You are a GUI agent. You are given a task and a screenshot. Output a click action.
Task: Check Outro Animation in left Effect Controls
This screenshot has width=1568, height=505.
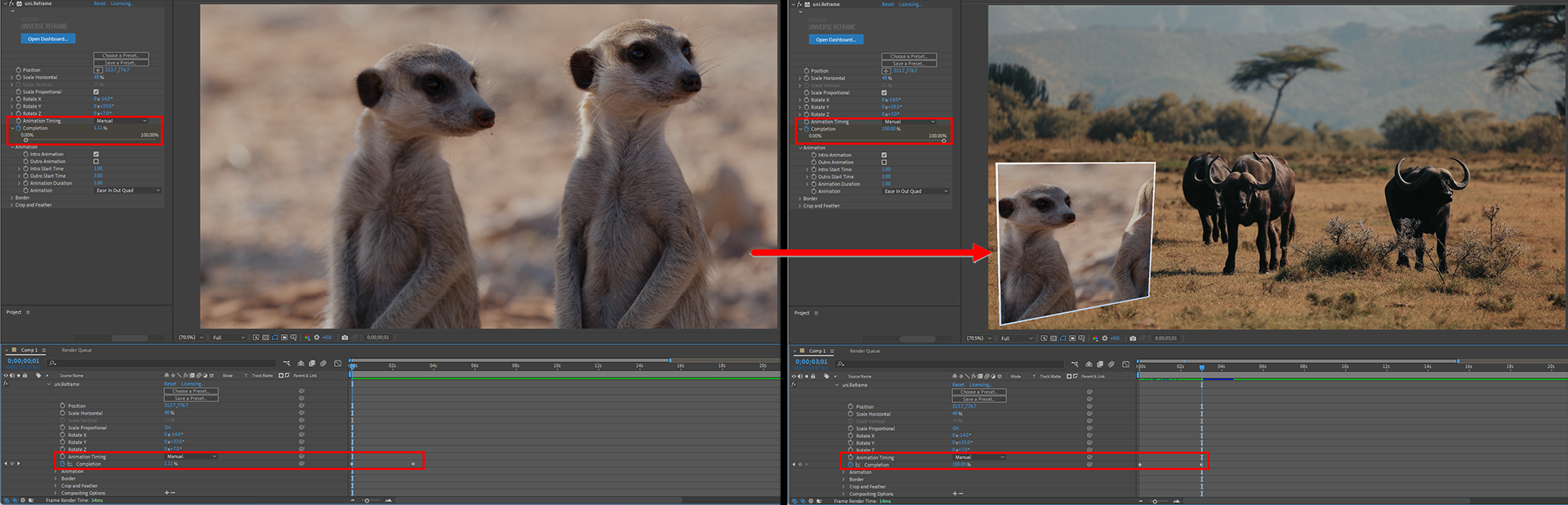[x=96, y=161]
